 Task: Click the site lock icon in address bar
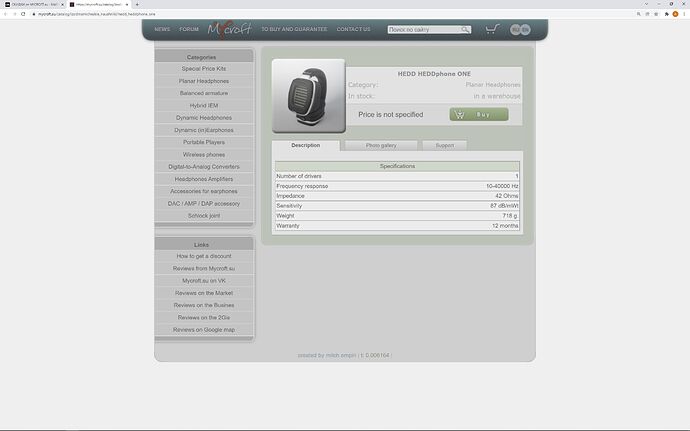(33, 14)
